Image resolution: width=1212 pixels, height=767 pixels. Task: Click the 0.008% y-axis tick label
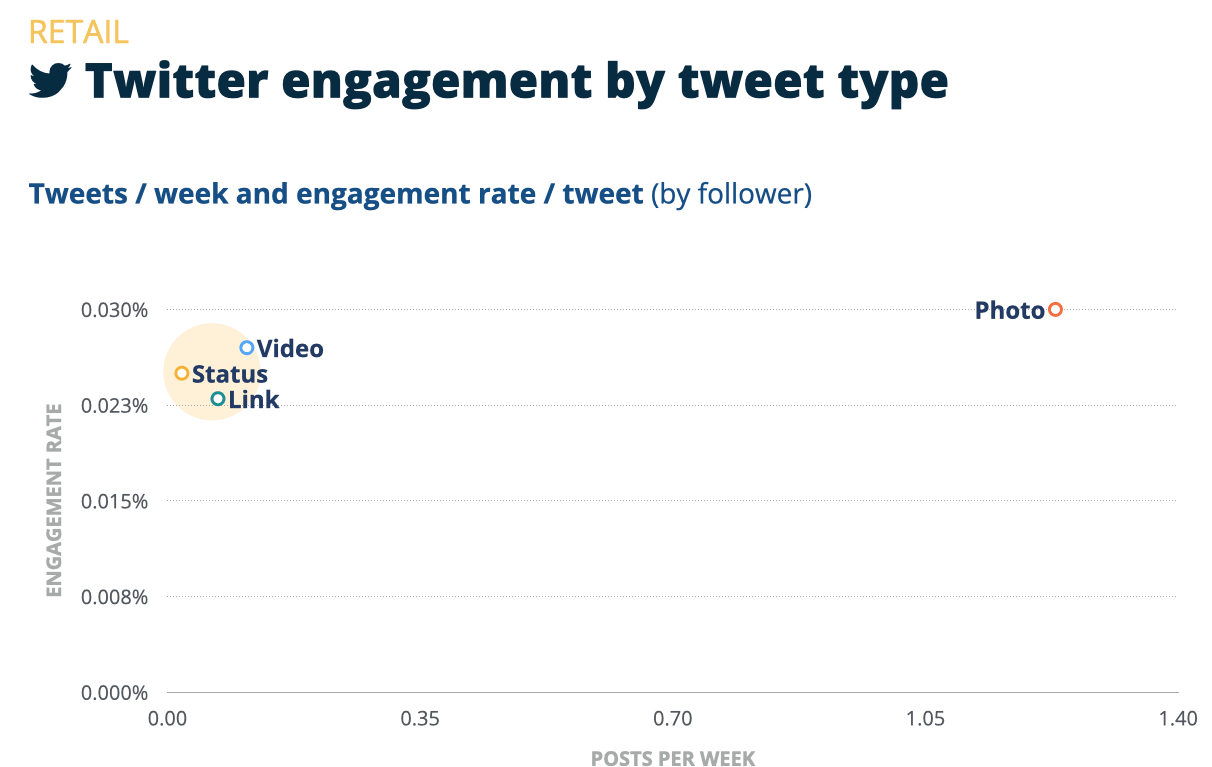click(115, 597)
